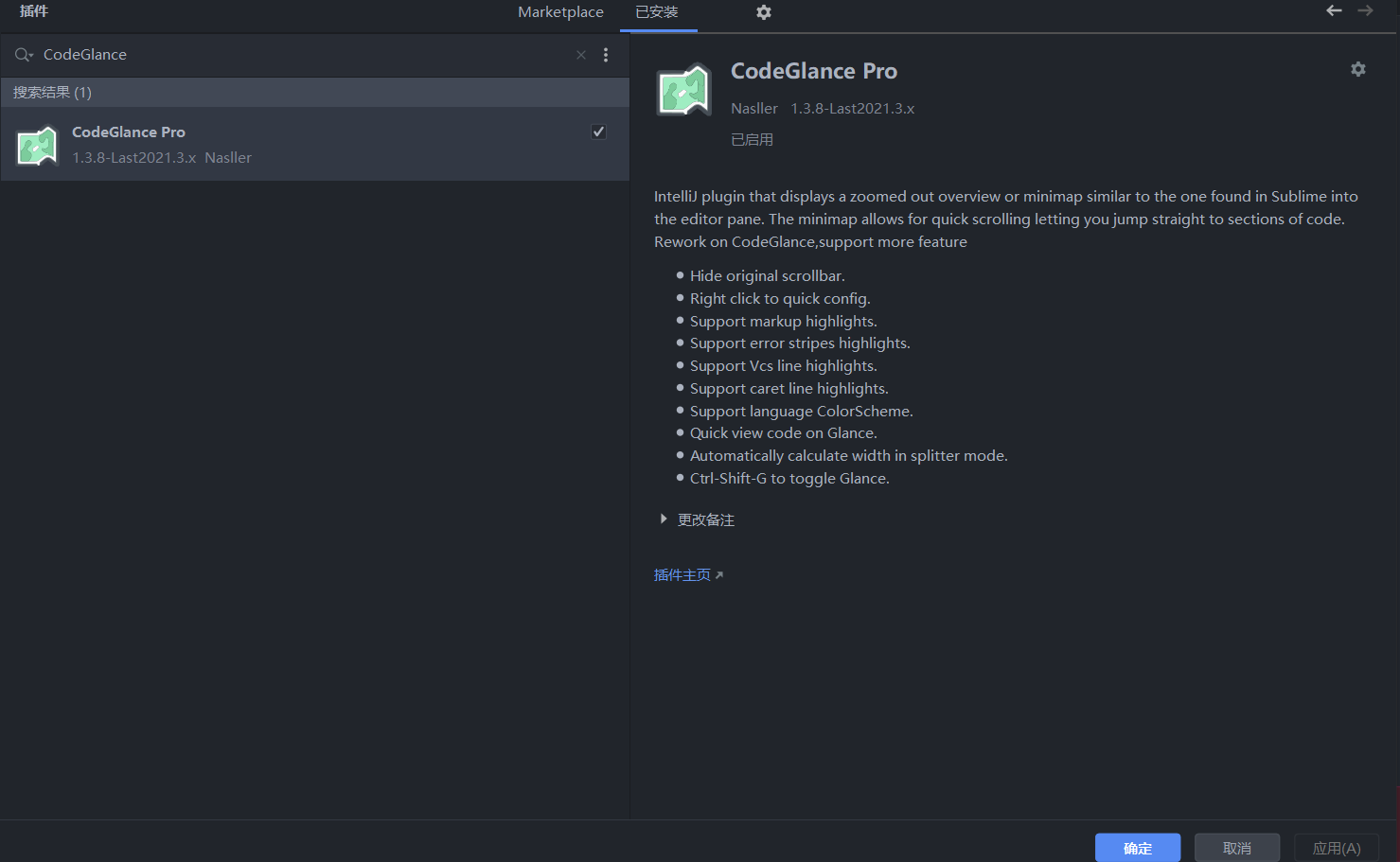The width and height of the screenshot is (1400, 862).
Task: Clear the CodeGlance search text
Action: [x=581, y=55]
